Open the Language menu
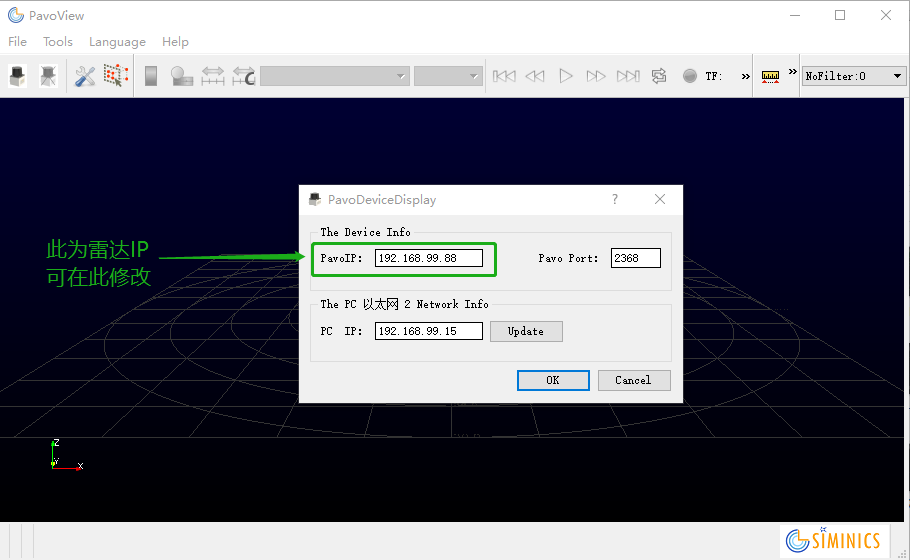910x560 pixels. [117, 42]
